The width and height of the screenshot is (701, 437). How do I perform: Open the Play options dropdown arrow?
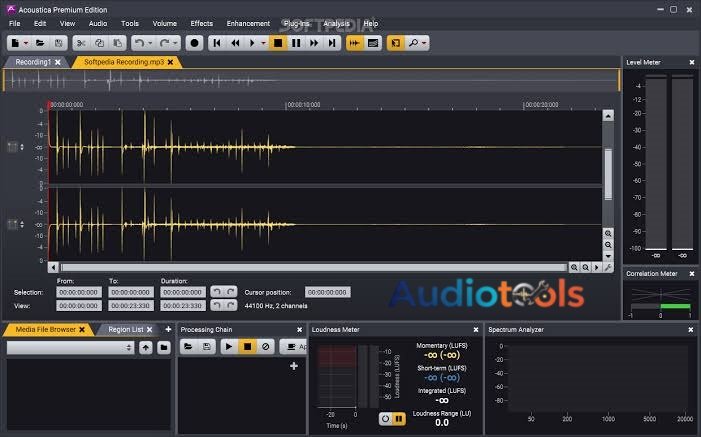coord(263,43)
